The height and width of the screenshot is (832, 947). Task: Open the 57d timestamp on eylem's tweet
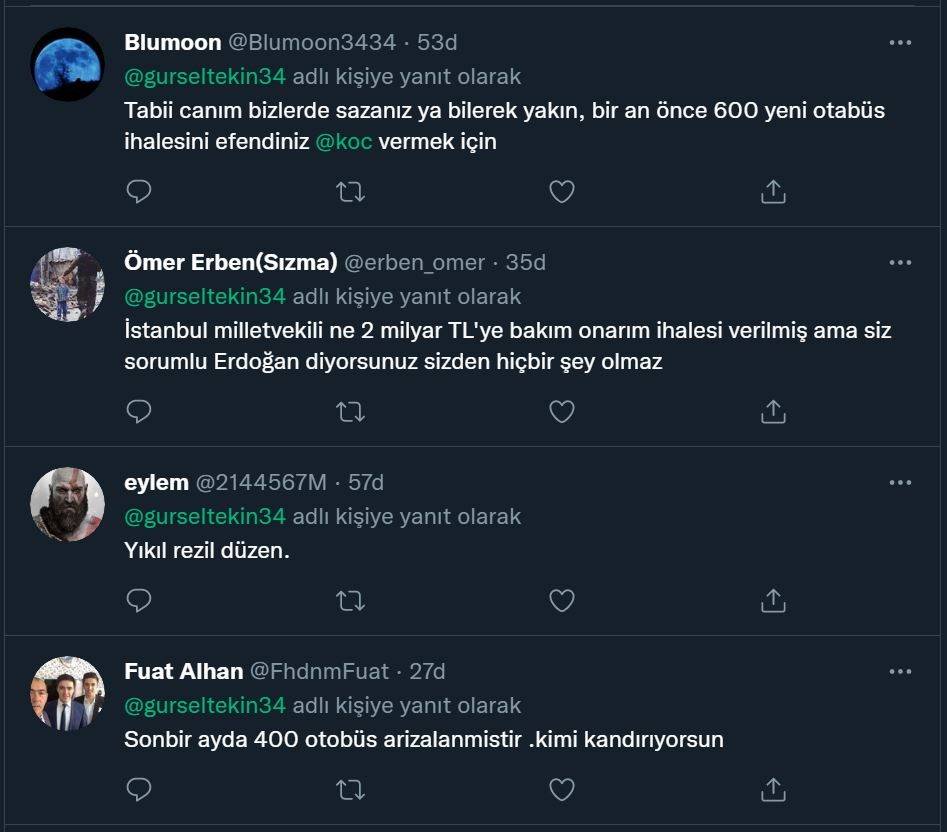(x=365, y=483)
